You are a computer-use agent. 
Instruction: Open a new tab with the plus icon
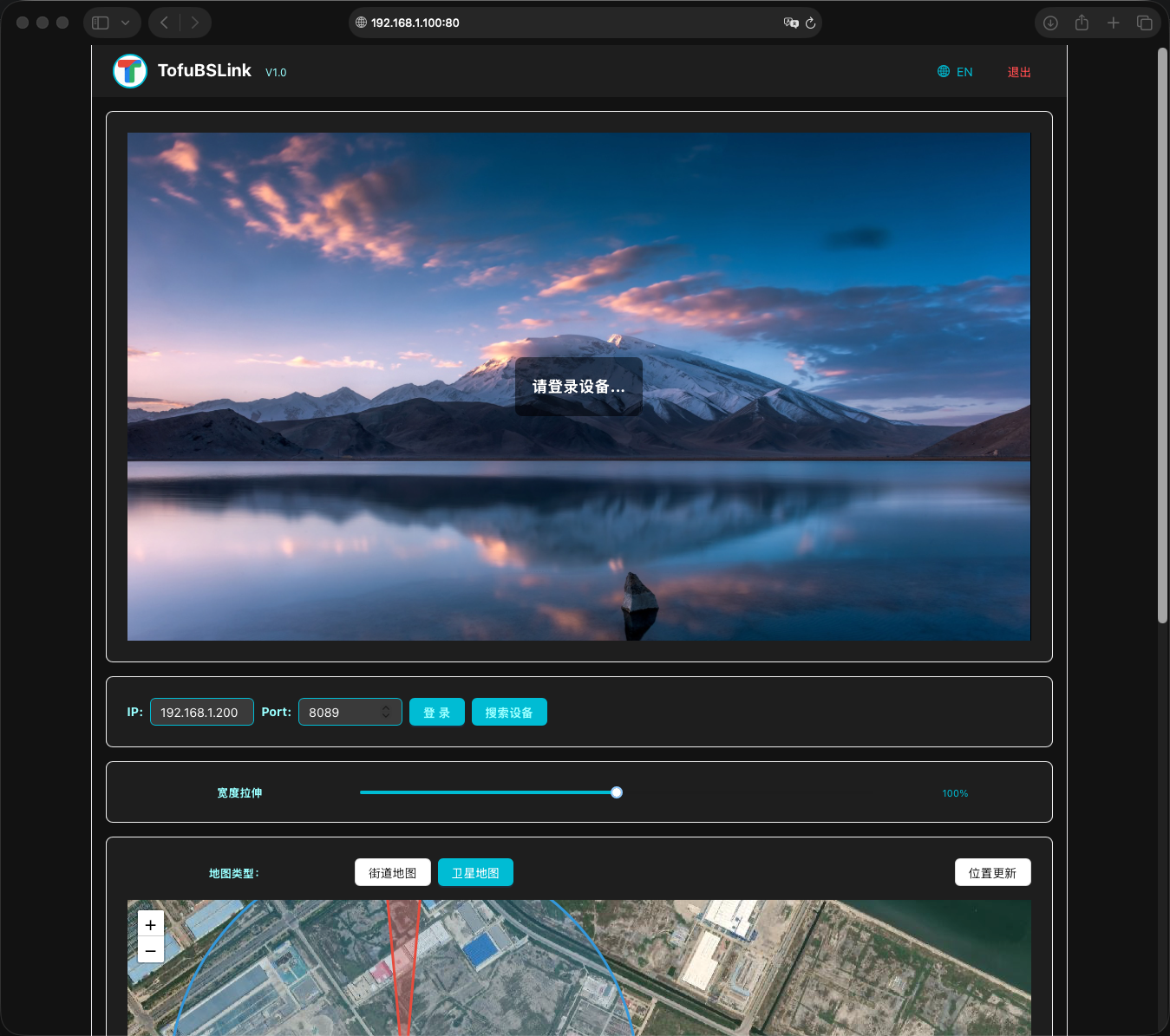(1114, 23)
